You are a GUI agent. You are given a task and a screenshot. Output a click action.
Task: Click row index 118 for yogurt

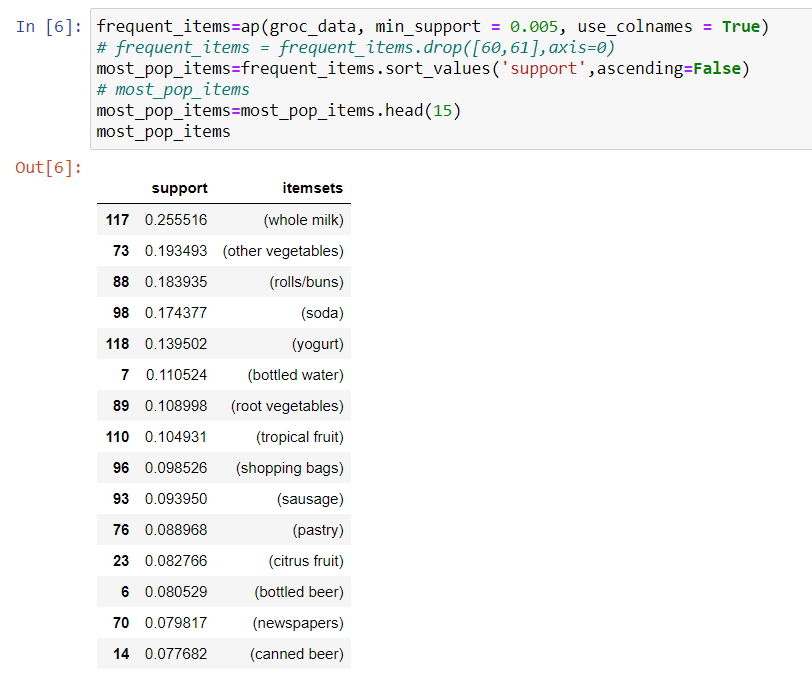pyautogui.click(x=118, y=343)
